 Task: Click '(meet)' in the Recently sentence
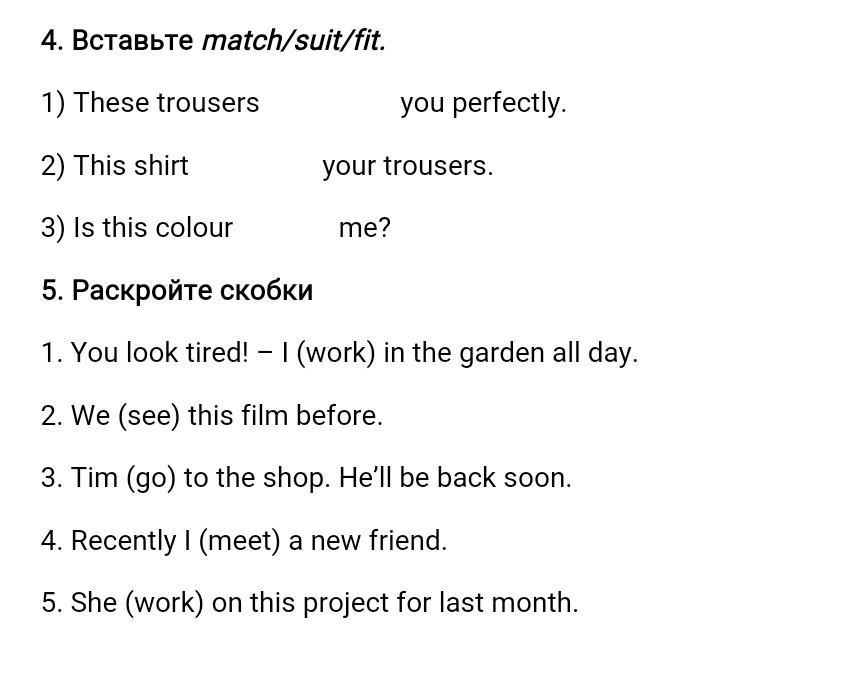click(x=239, y=541)
